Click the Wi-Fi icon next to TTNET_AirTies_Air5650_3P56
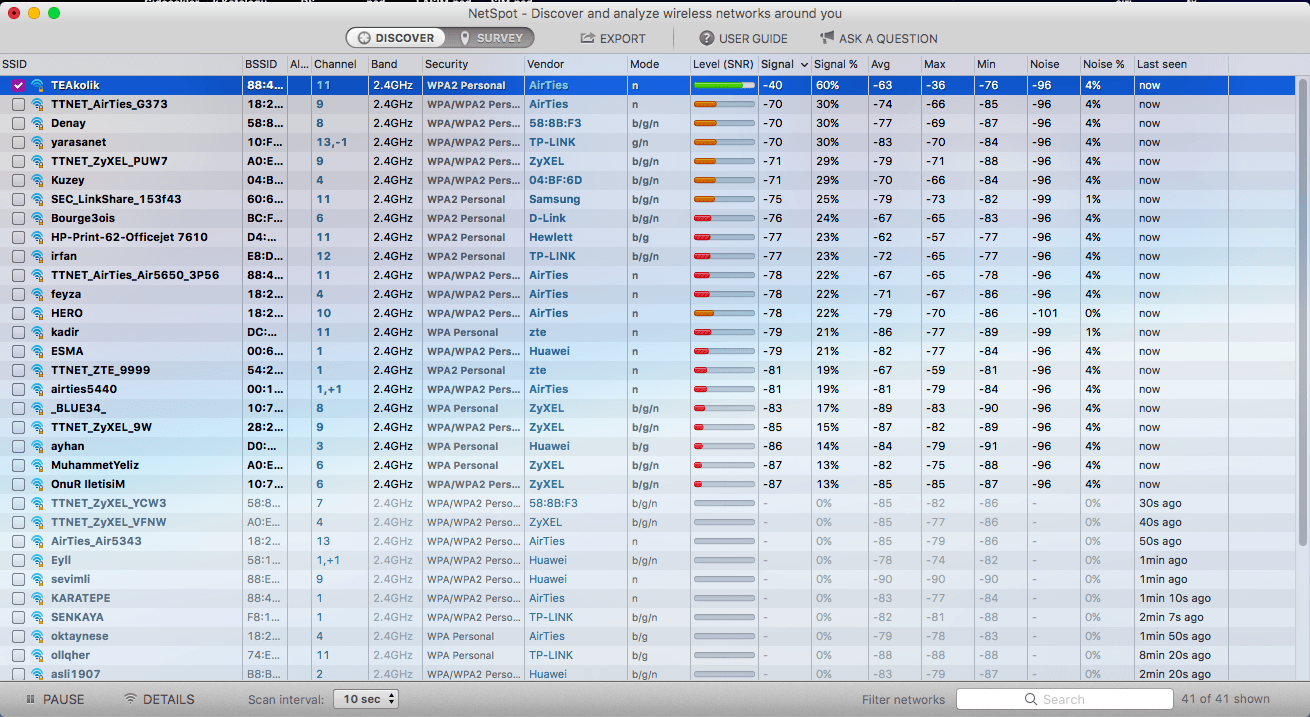The height and width of the screenshot is (717, 1310). (x=38, y=275)
